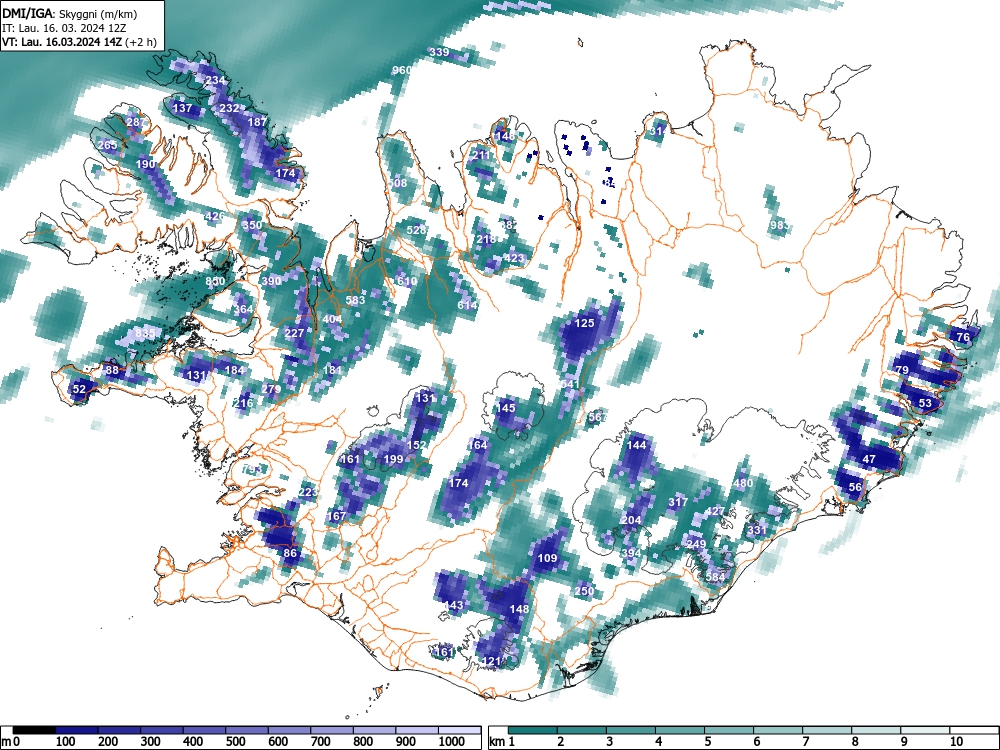Screen dimensions: 1000x750
Task: Click the visibility value 190 on the map
Action: coord(145,164)
